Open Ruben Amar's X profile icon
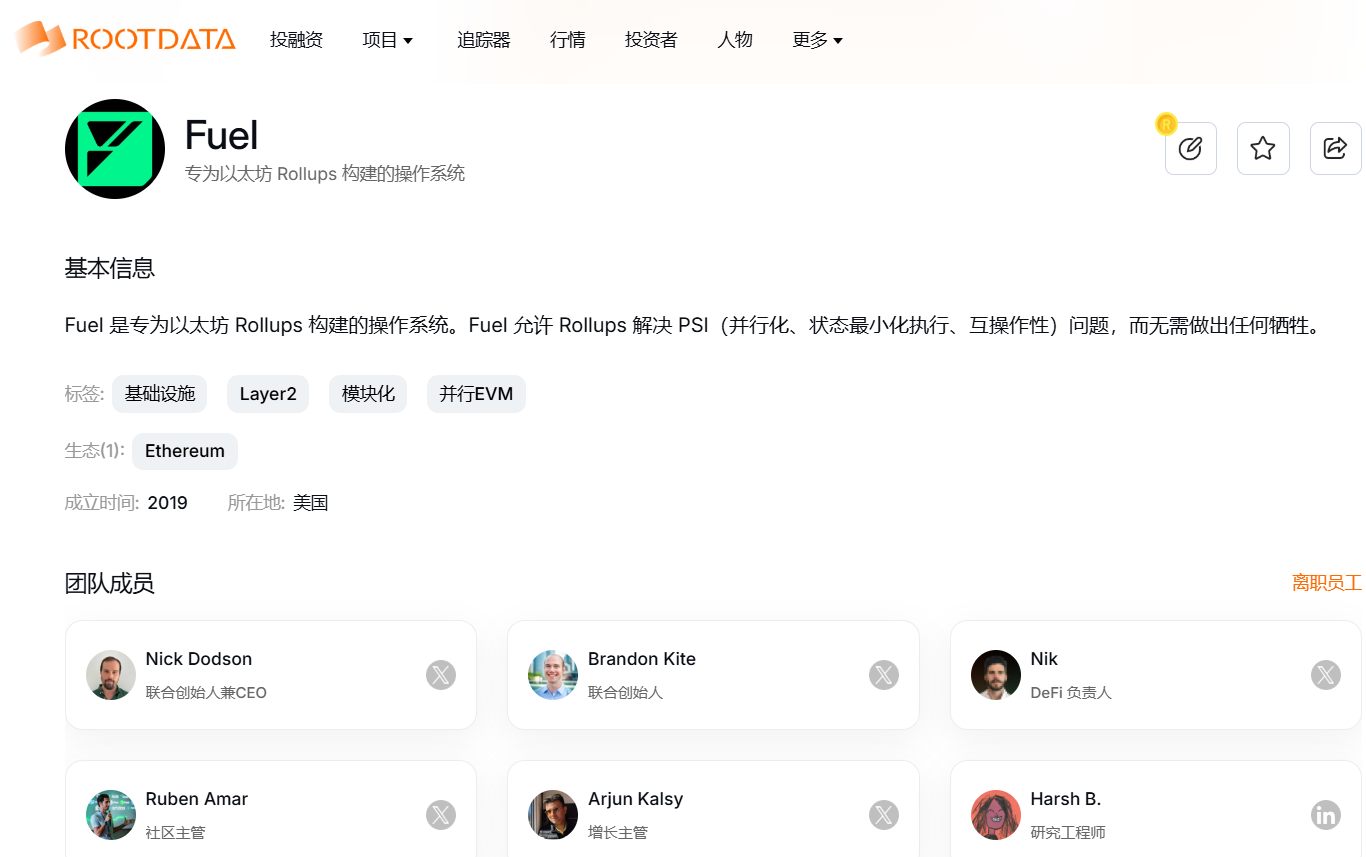 pos(441,815)
